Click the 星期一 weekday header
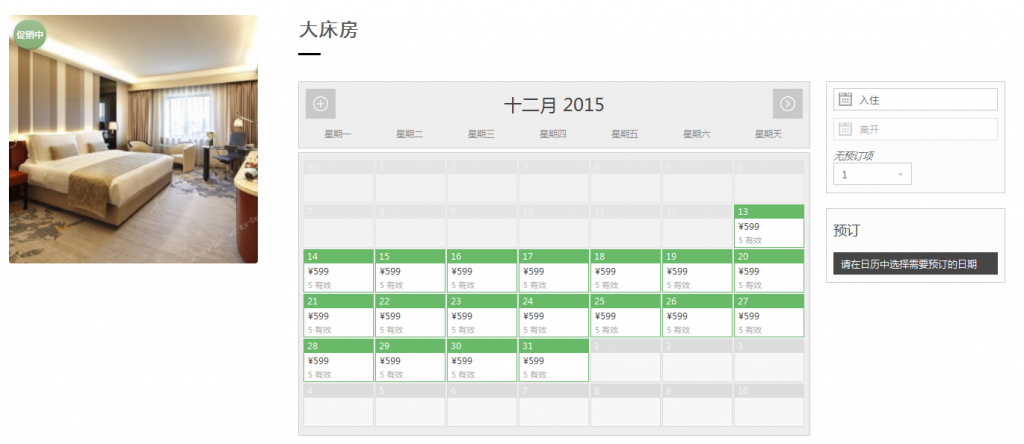 tap(338, 134)
